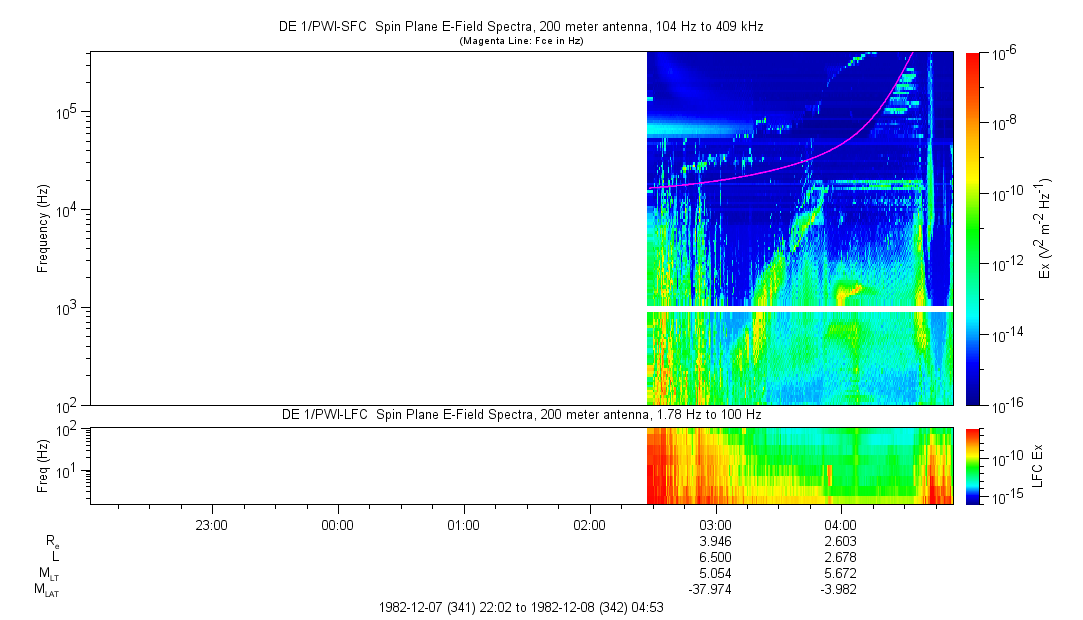The image size is (1083, 620).
Task: Select the 03:00 time axis label
Action: 716,525
